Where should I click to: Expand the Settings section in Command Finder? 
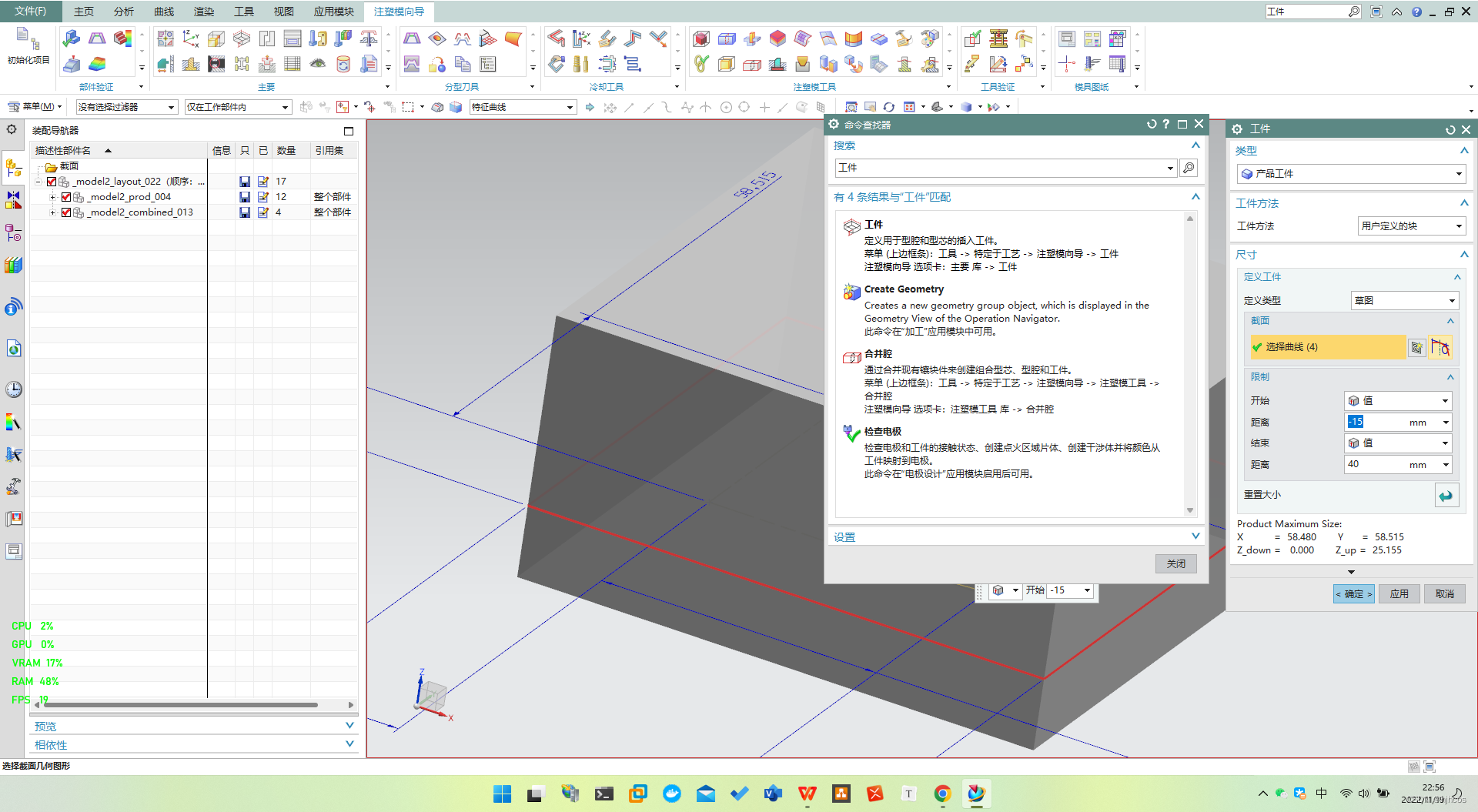point(1016,537)
